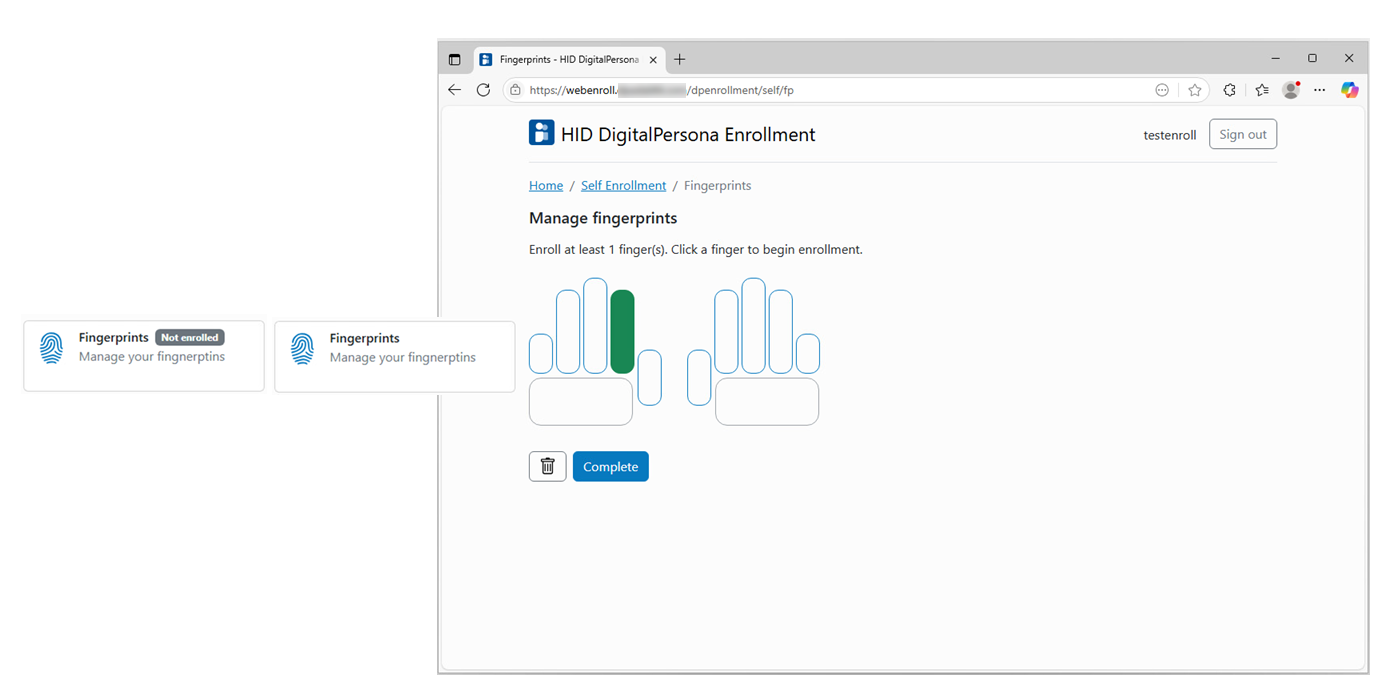The height and width of the screenshot is (686, 1377).
Task: Click the Sign out button
Action: click(1242, 134)
